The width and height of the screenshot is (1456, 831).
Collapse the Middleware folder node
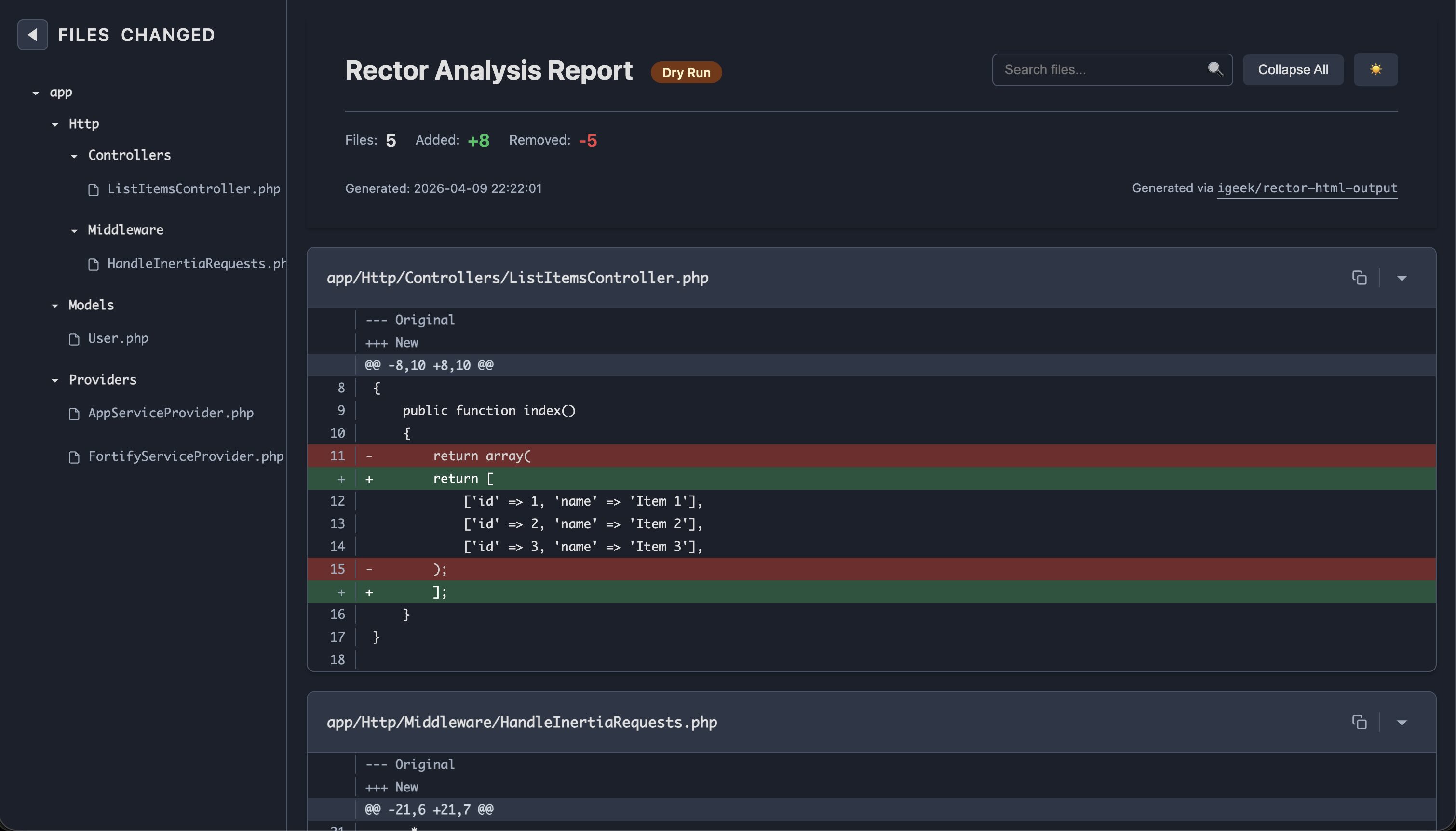[x=74, y=230]
